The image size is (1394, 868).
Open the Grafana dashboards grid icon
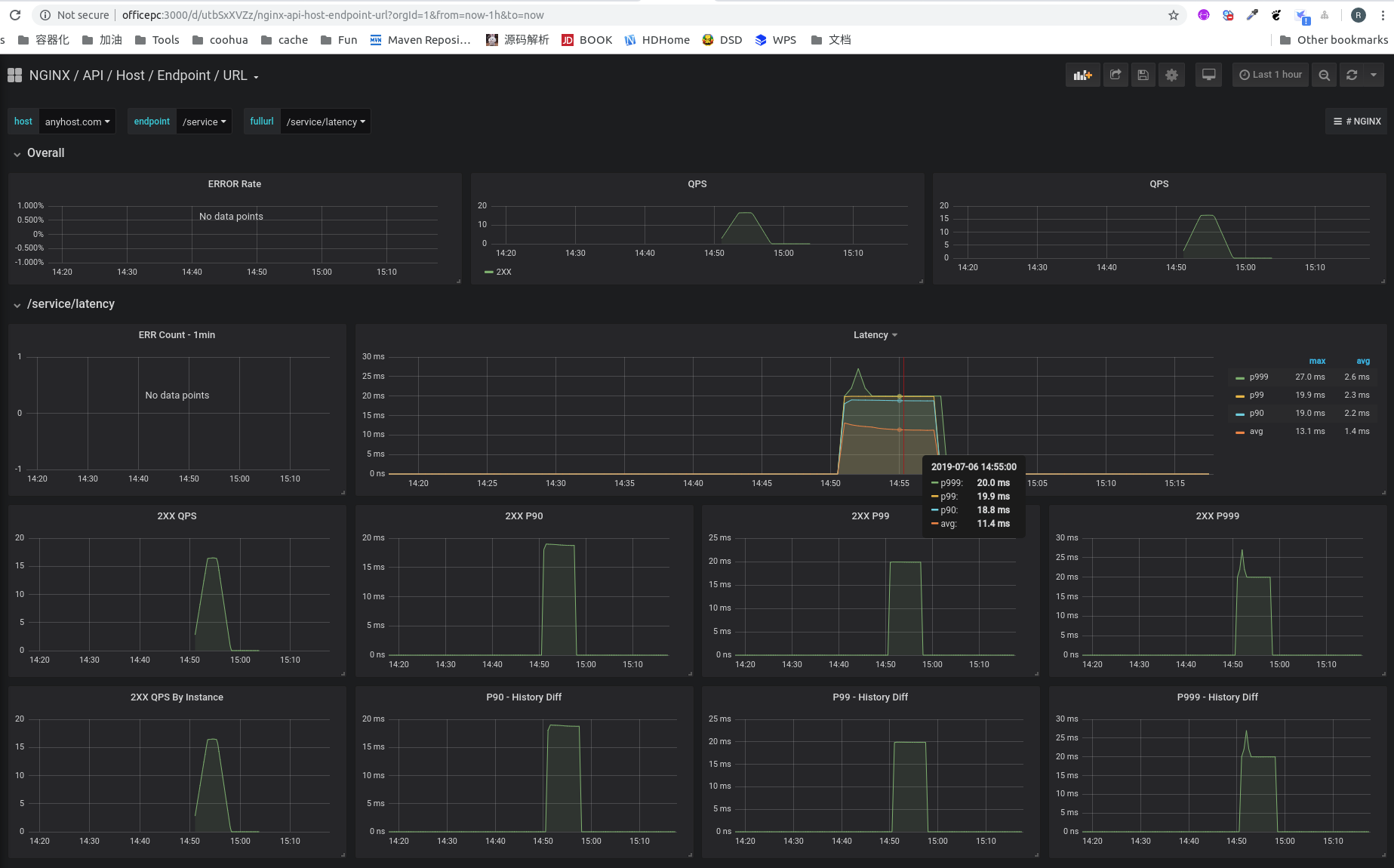[14, 75]
